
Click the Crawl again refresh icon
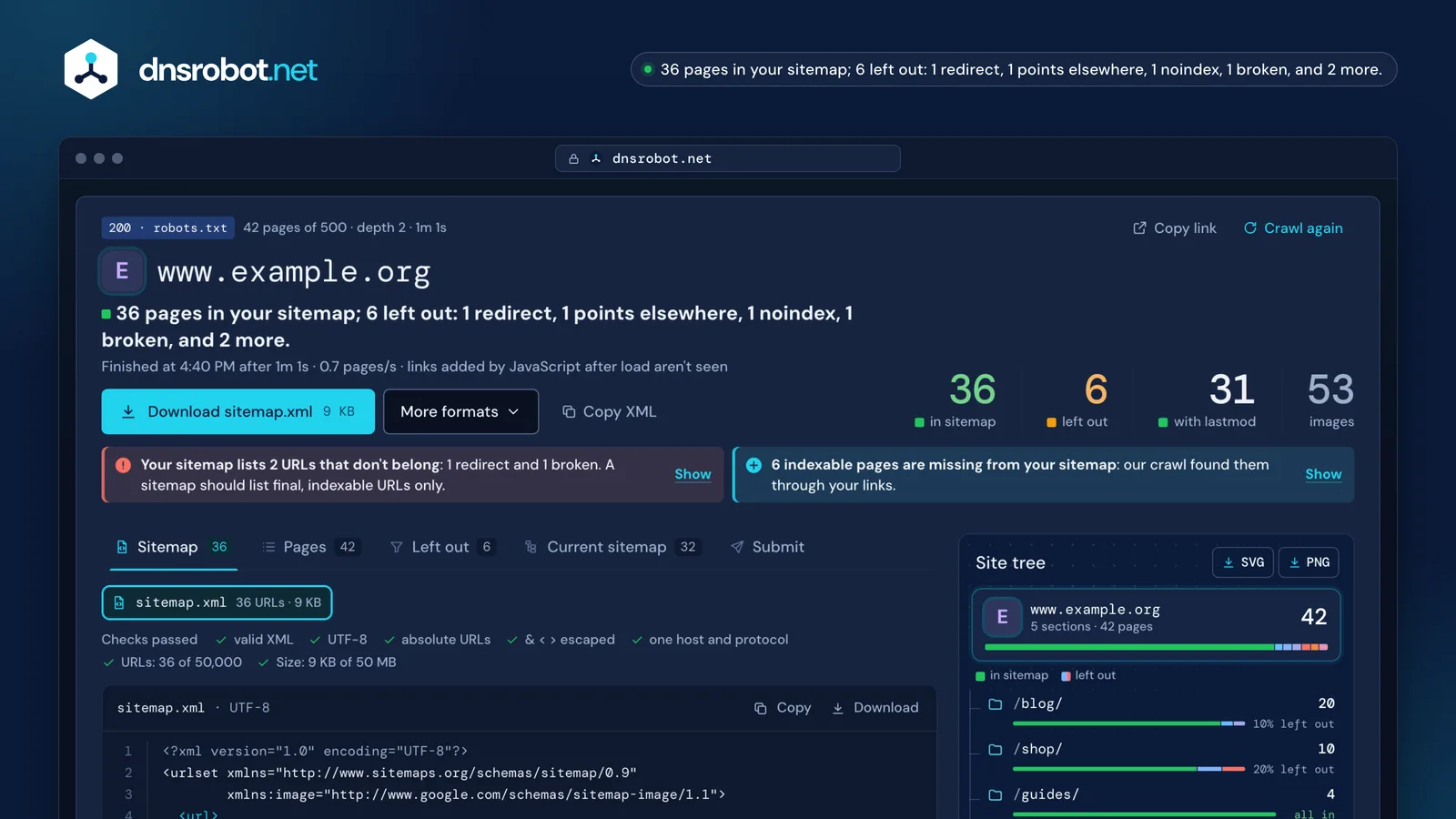coord(1250,228)
